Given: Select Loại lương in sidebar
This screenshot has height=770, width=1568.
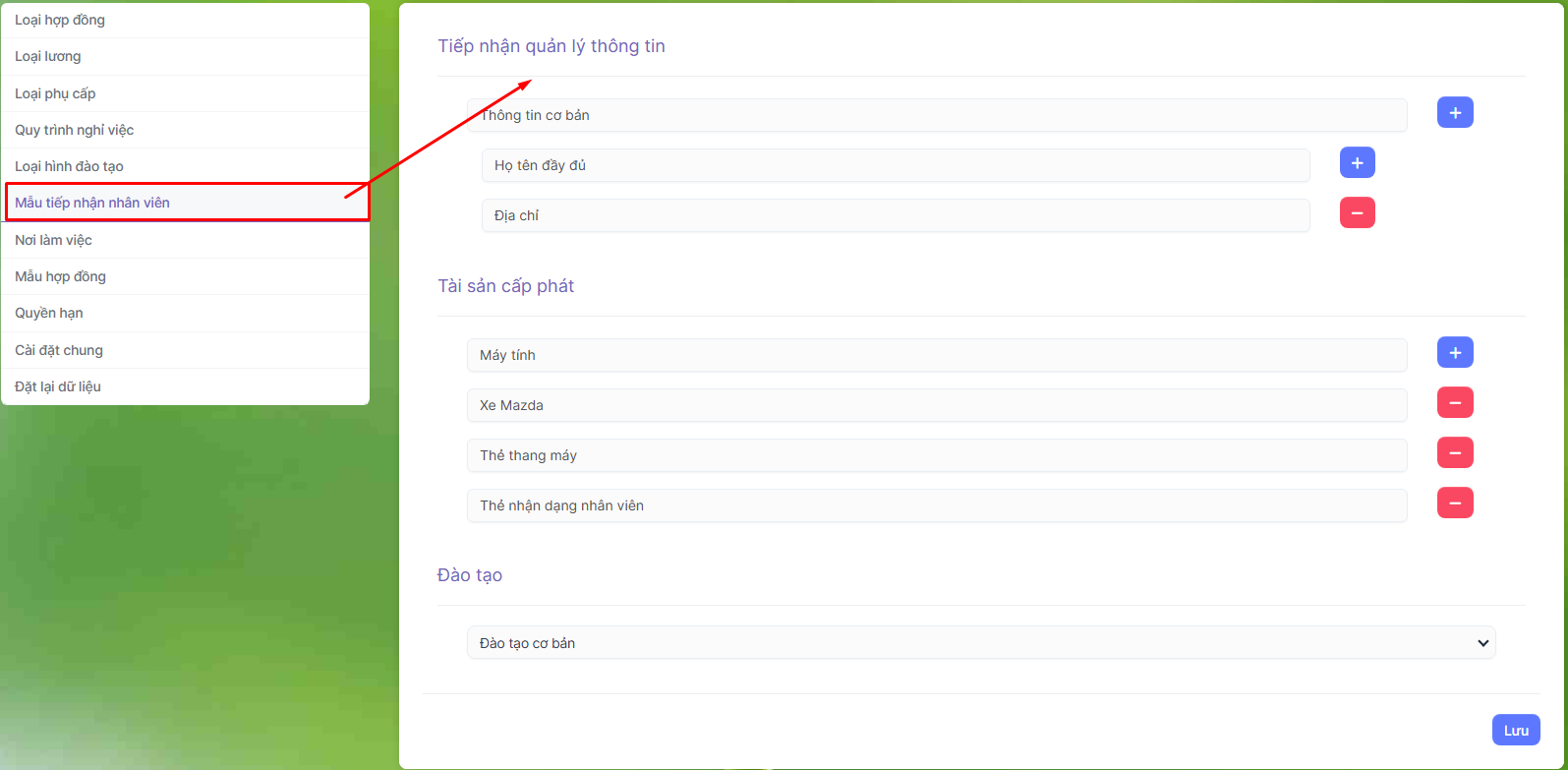Looking at the screenshot, I should pos(48,57).
